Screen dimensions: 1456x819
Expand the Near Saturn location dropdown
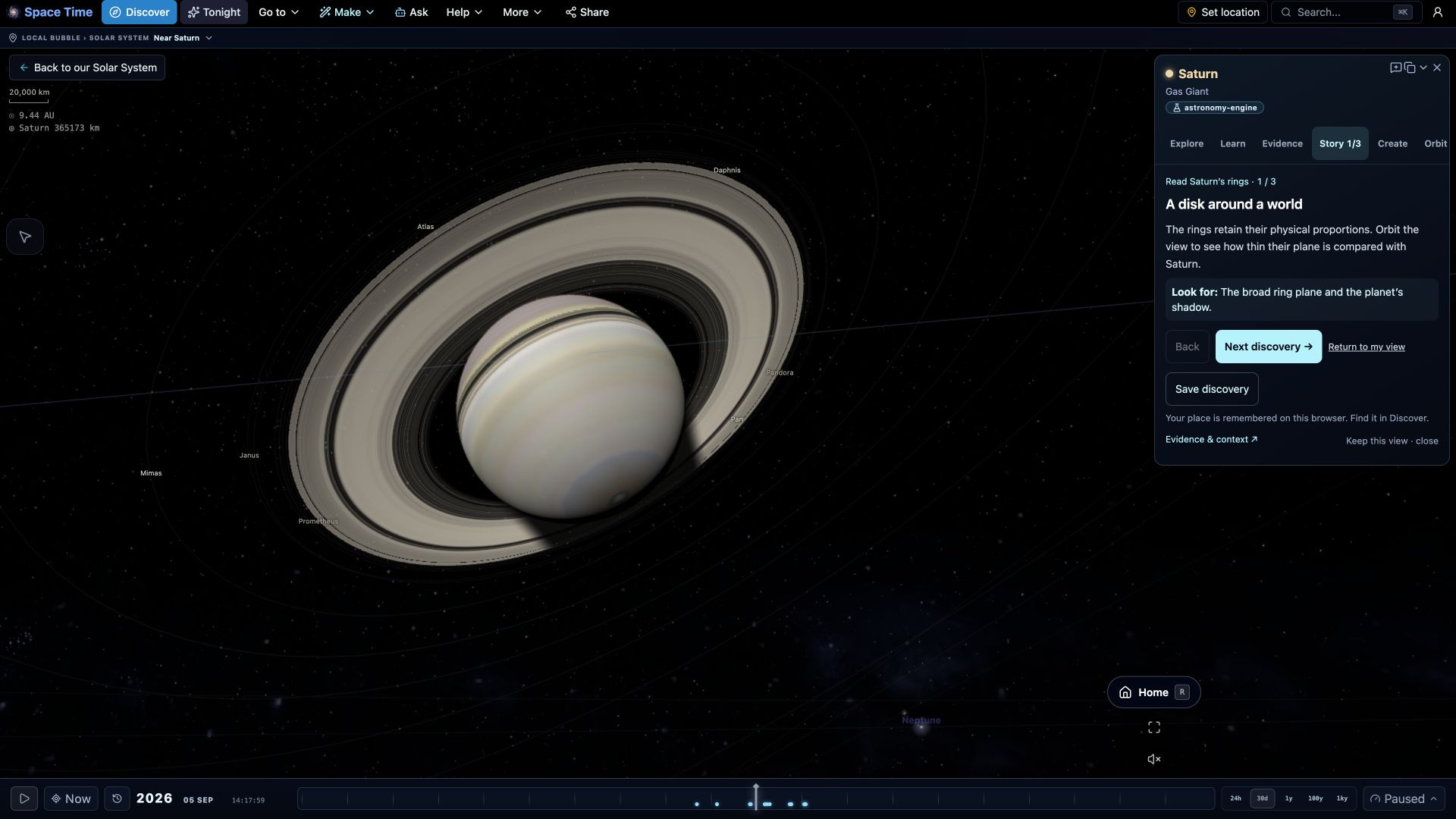pos(183,38)
